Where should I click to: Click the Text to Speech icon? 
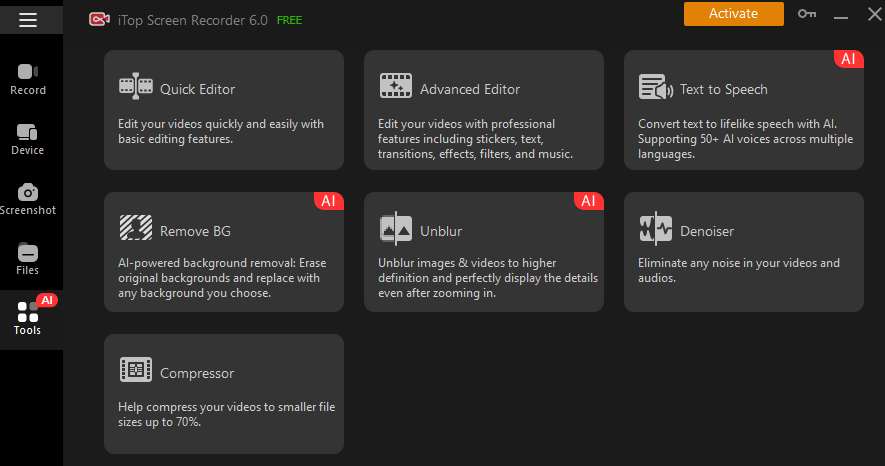656,88
